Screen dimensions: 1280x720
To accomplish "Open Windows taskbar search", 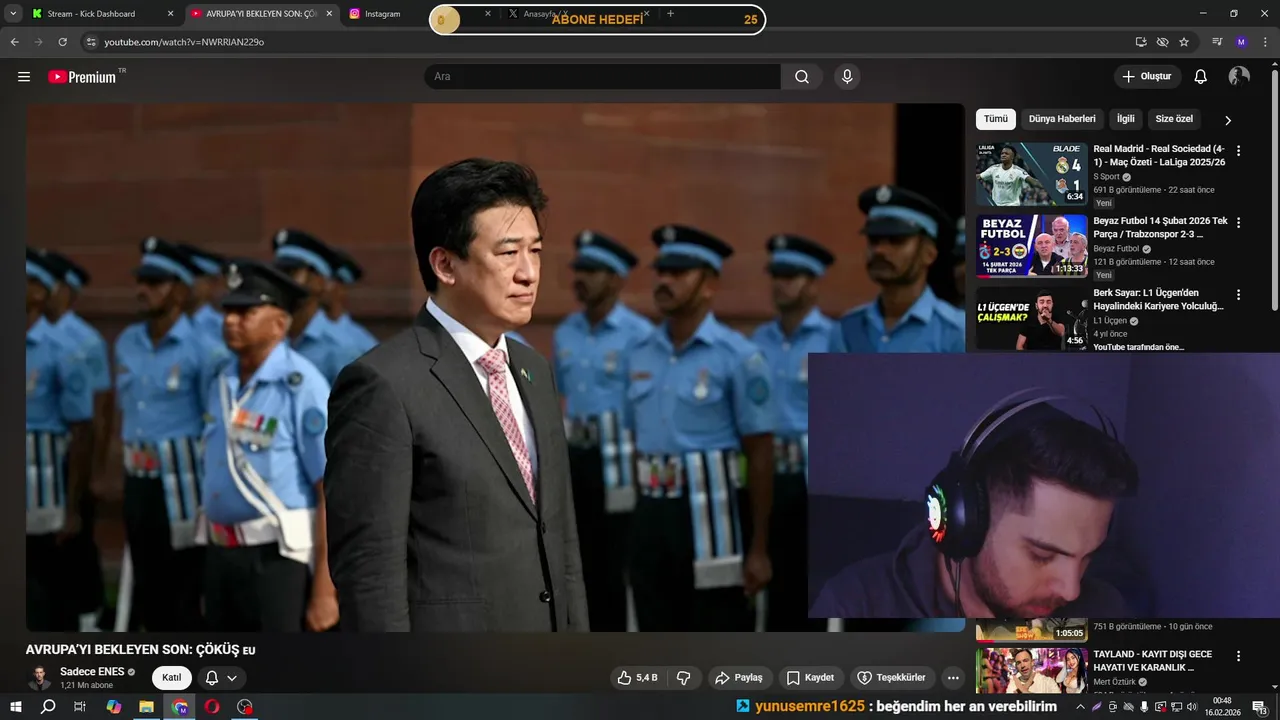I will coord(48,707).
